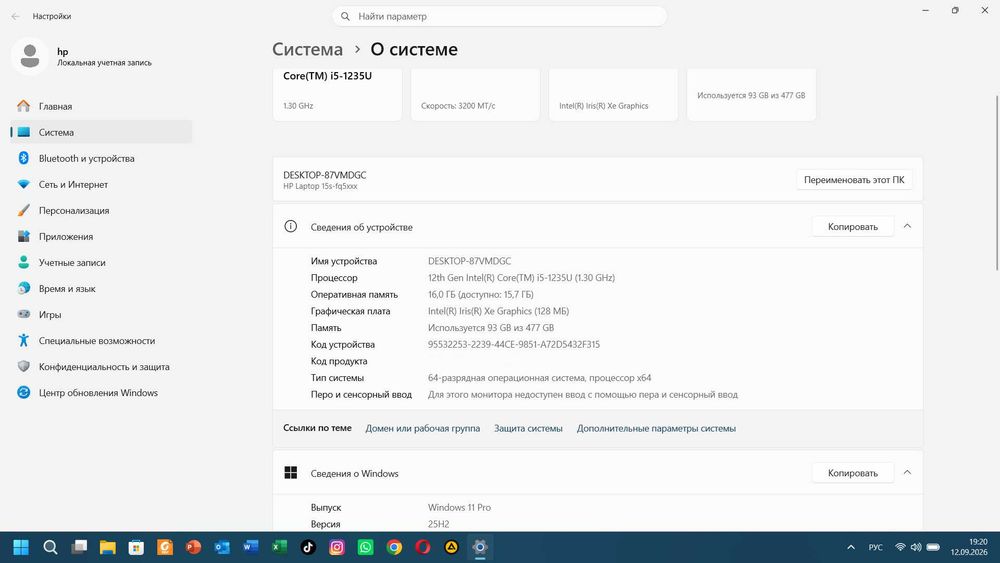
Task: Open Microsoft Store from the taskbar
Action: [136, 547]
